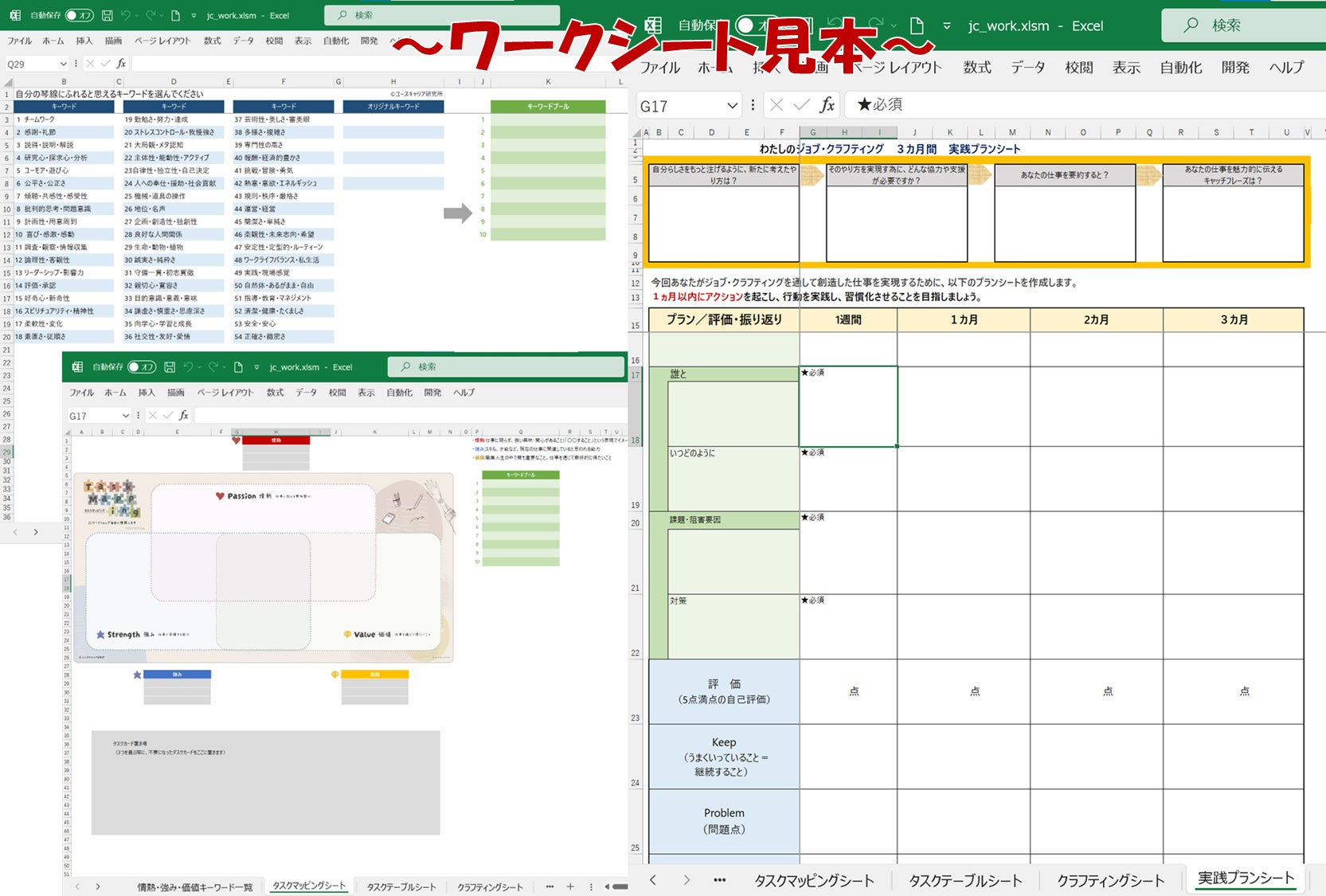Open the ヘルプ tab in the bottom-left Excel window
This screenshot has width=1326, height=896.
pyautogui.click(x=464, y=393)
